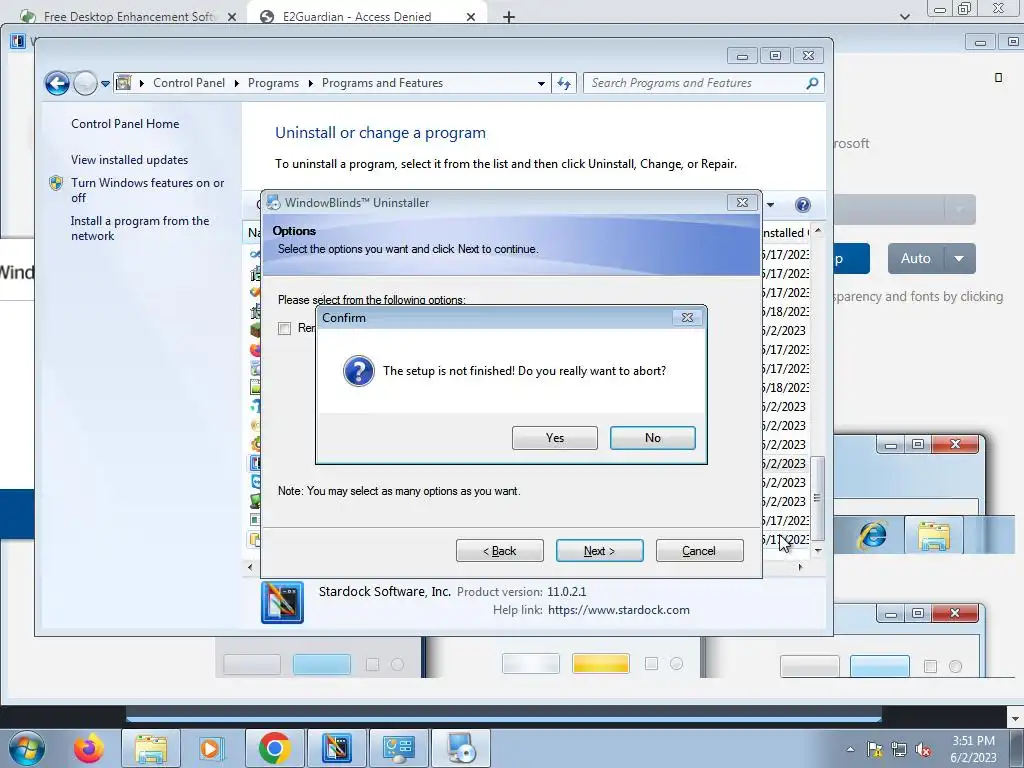
Task: Click the WindowBlinds product icon in details pane
Action: [282, 601]
